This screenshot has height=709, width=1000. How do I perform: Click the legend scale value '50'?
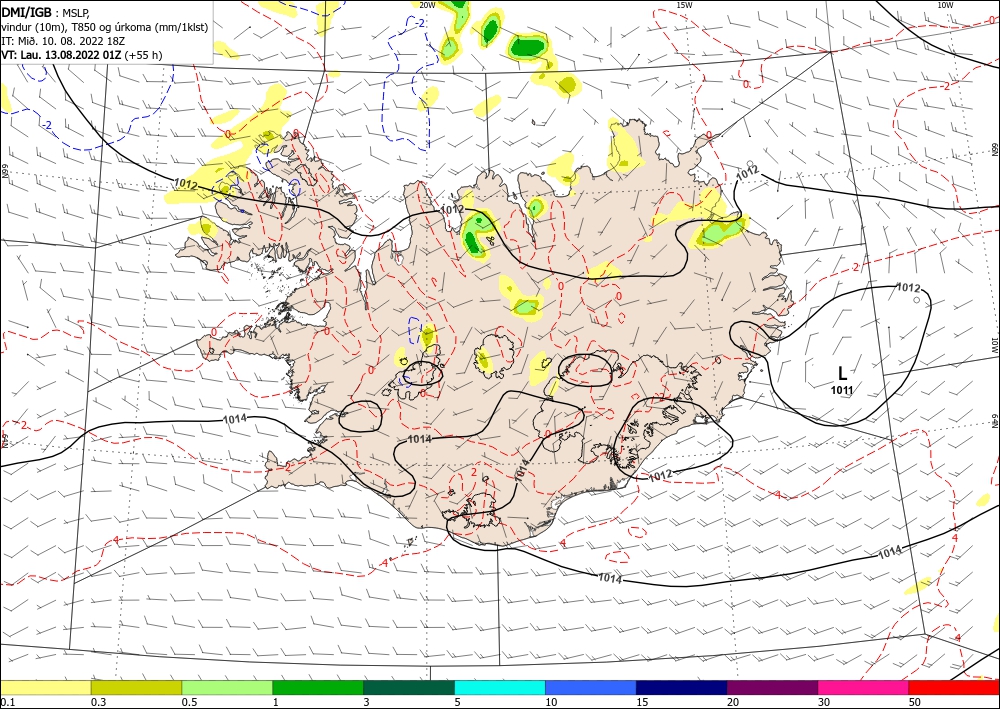[915, 702]
